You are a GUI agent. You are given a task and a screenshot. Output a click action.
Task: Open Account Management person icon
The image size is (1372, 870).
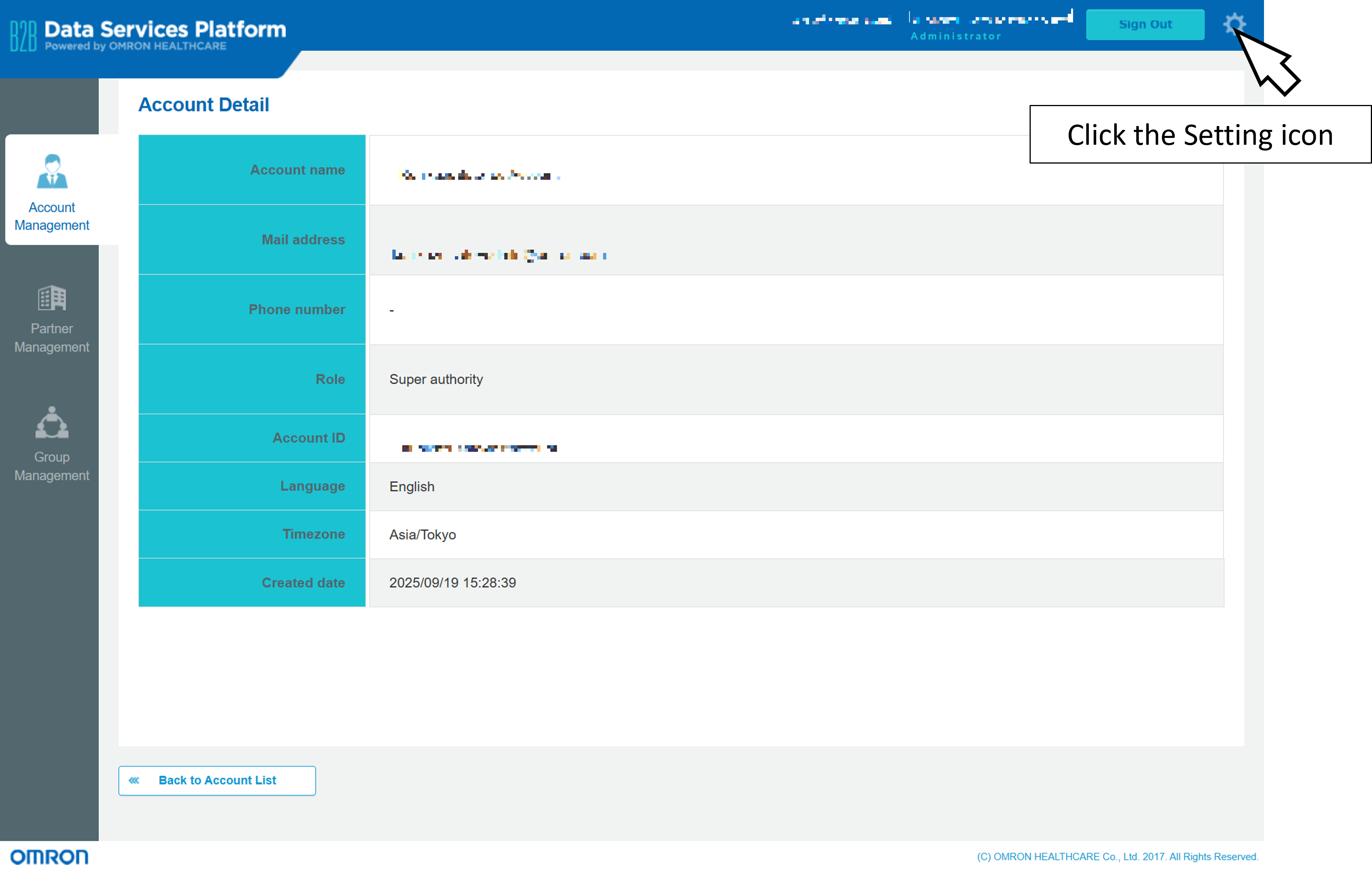click(x=52, y=171)
